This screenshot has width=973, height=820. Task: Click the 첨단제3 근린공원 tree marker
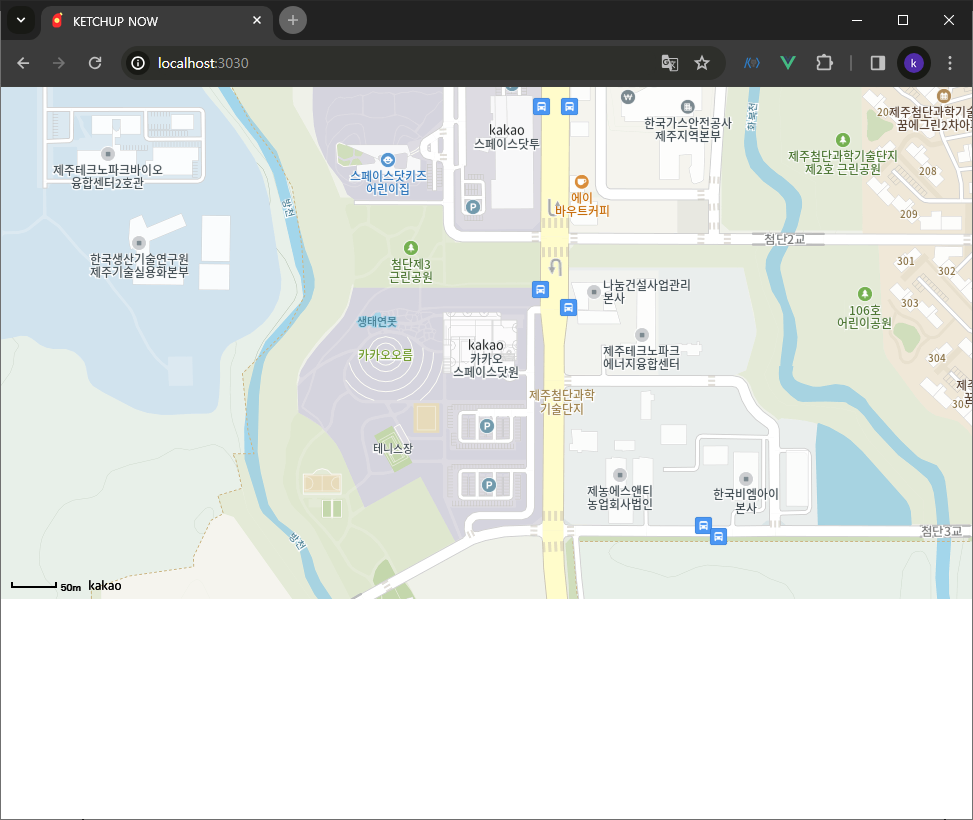pyautogui.click(x=411, y=248)
